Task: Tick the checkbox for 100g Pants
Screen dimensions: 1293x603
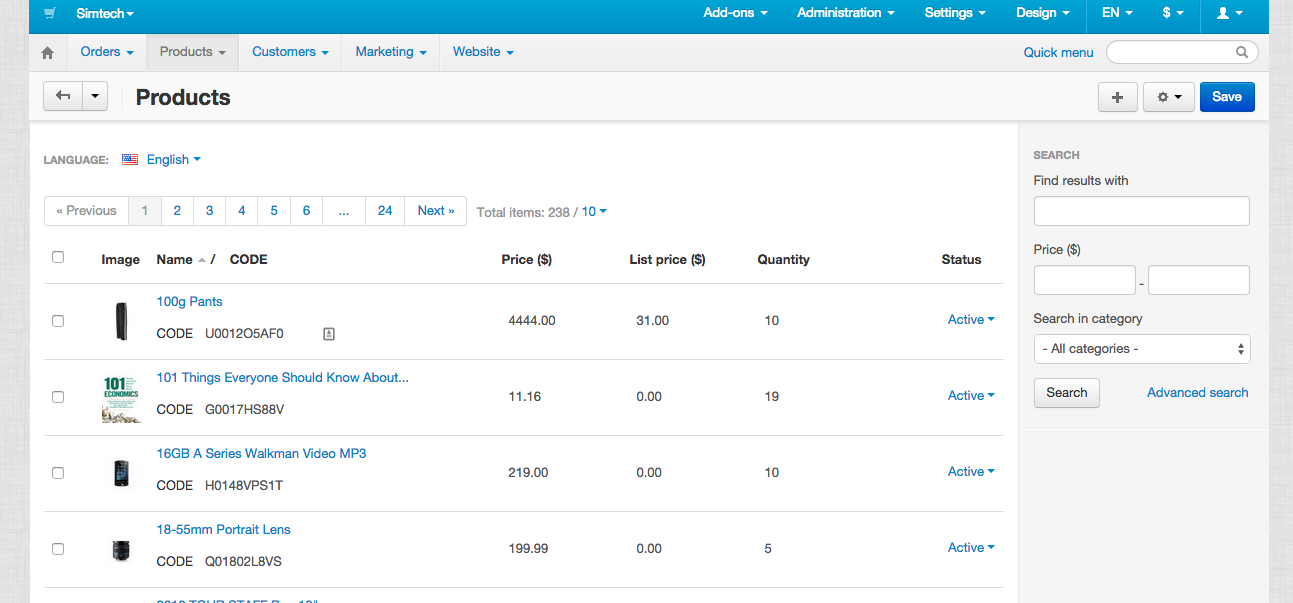Action: coord(58,320)
